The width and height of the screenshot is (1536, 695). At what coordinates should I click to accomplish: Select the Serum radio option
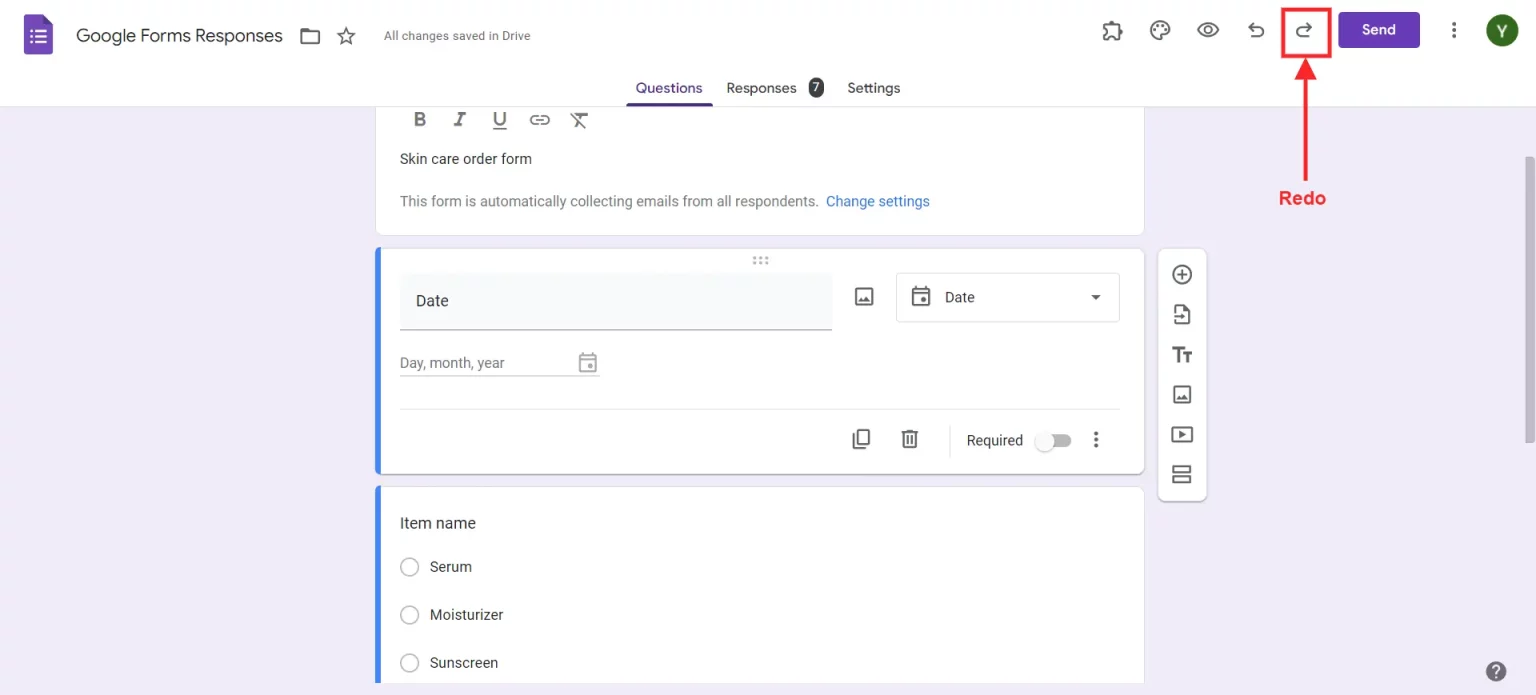click(409, 567)
